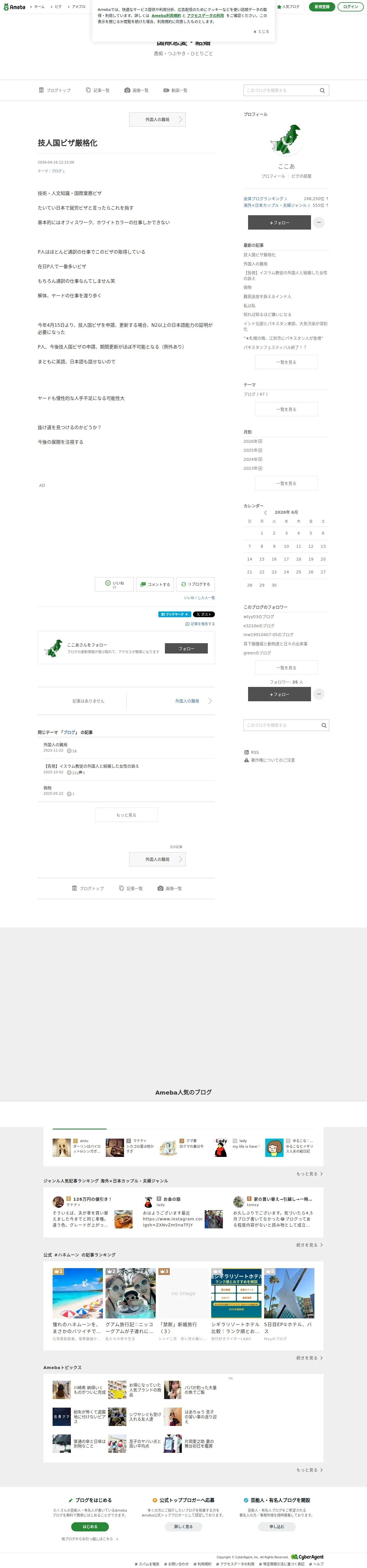Screen dimensions: 367x1568
Task: Click the green はじめる button
Action: [x=90, y=1527]
